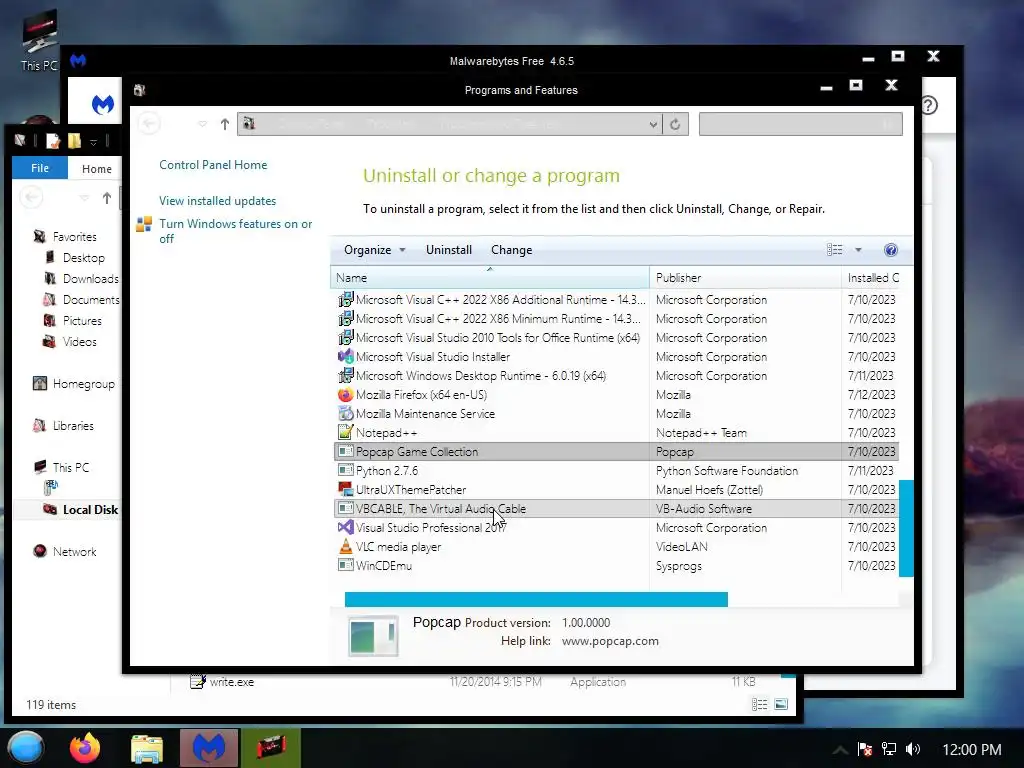1024x768 pixels.
Task: Open View installed updates link
Action: click(217, 201)
